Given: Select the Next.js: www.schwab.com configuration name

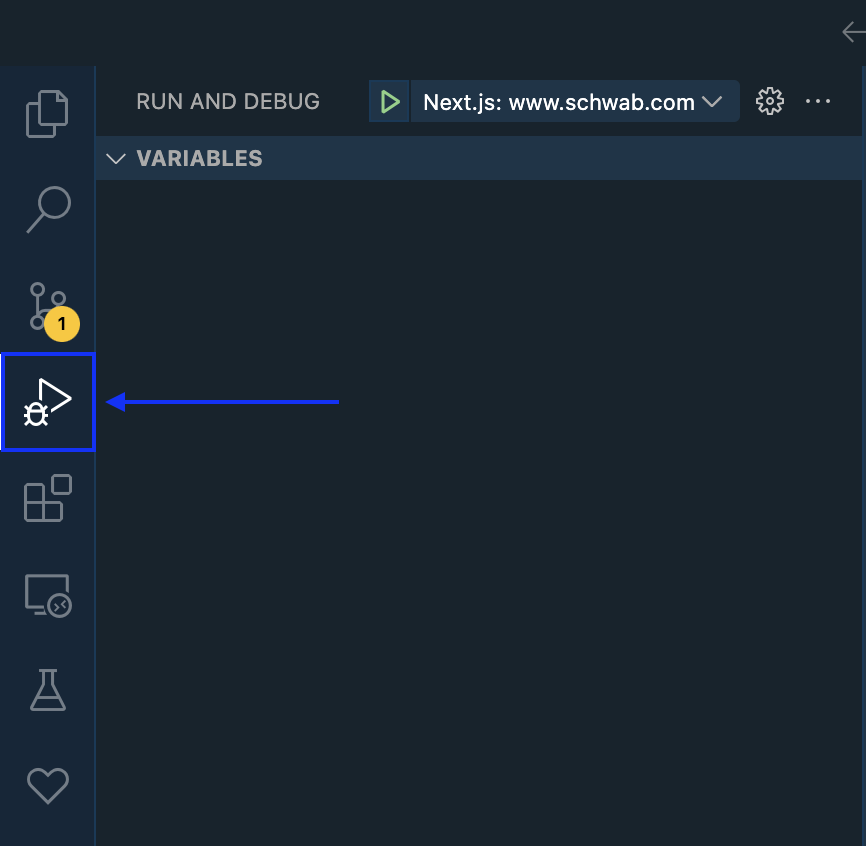Looking at the screenshot, I should [555, 101].
